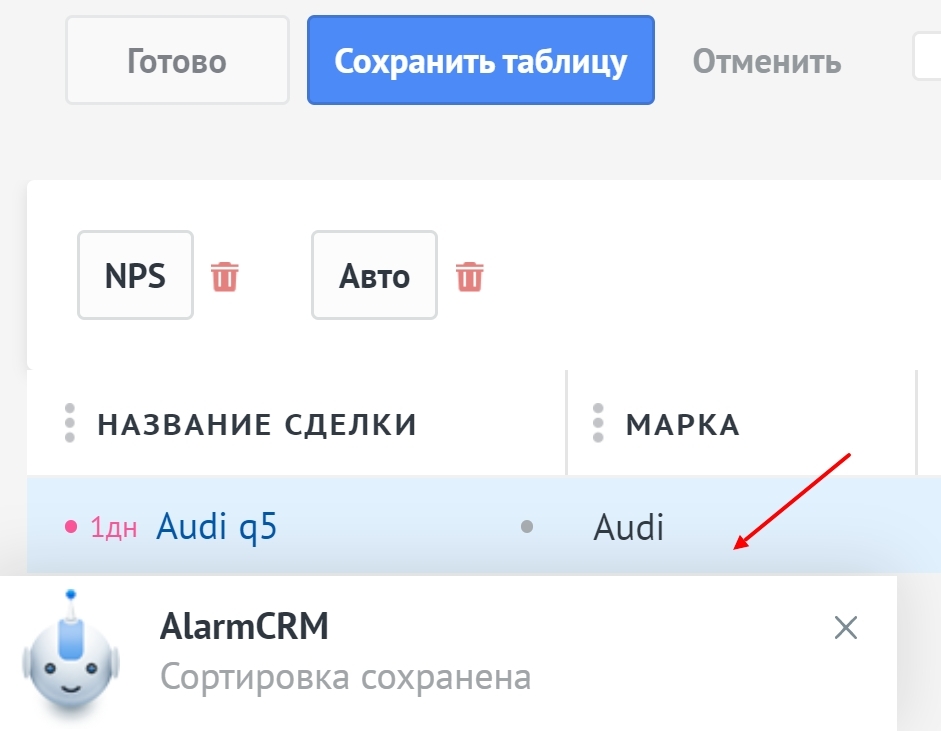Dismiss the AlarmCRM notification with X
Image resolution: width=941 pixels, height=731 pixels.
[x=846, y=628]
